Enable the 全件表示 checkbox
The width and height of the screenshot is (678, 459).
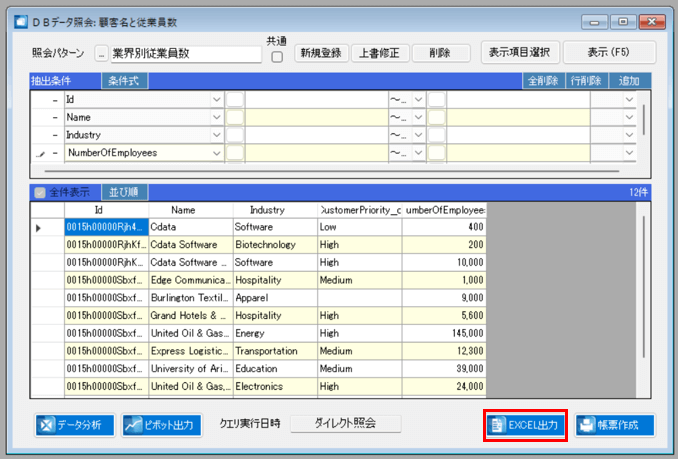[x=40, y=192]
